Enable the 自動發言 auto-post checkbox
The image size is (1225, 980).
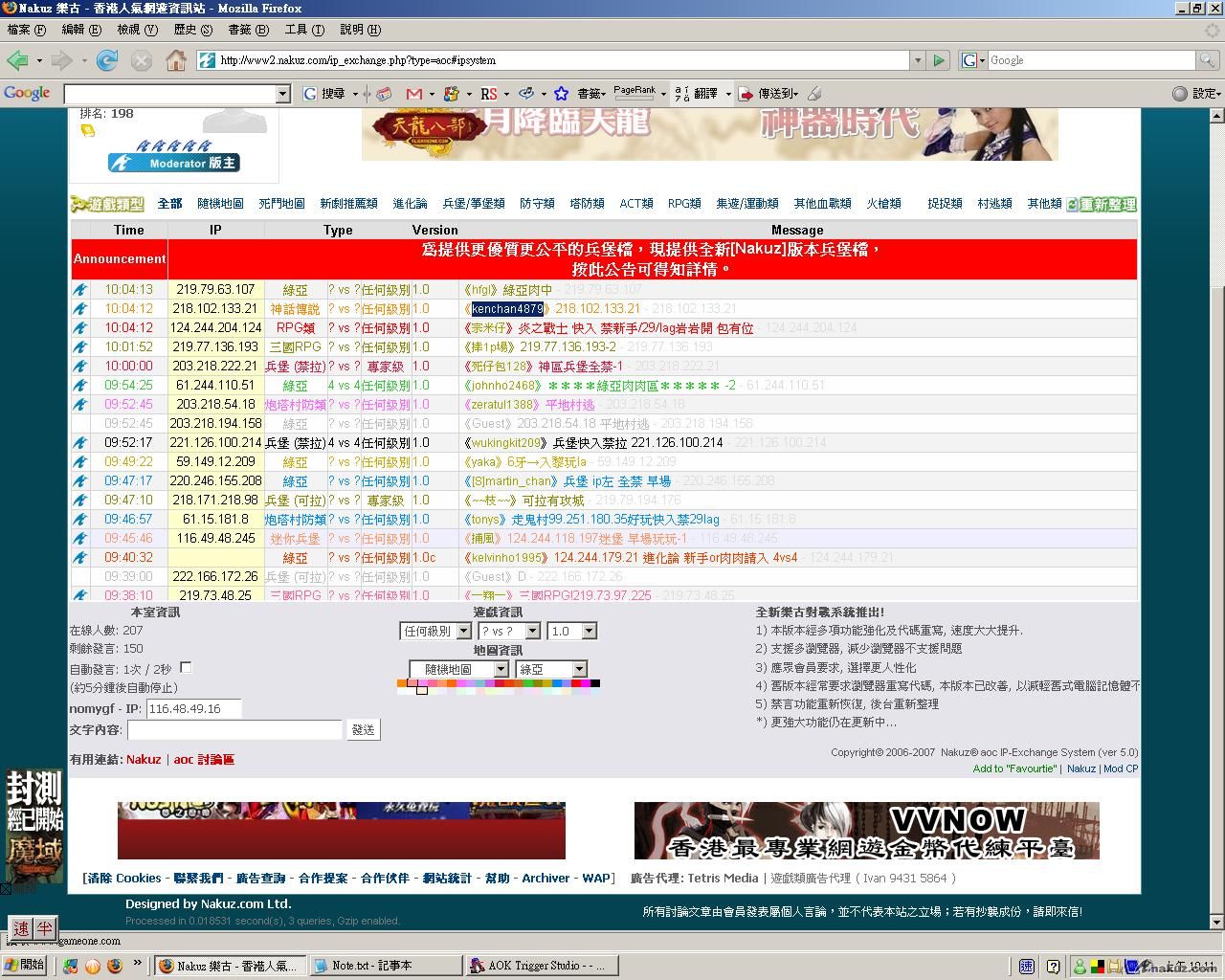pos(186,667)
